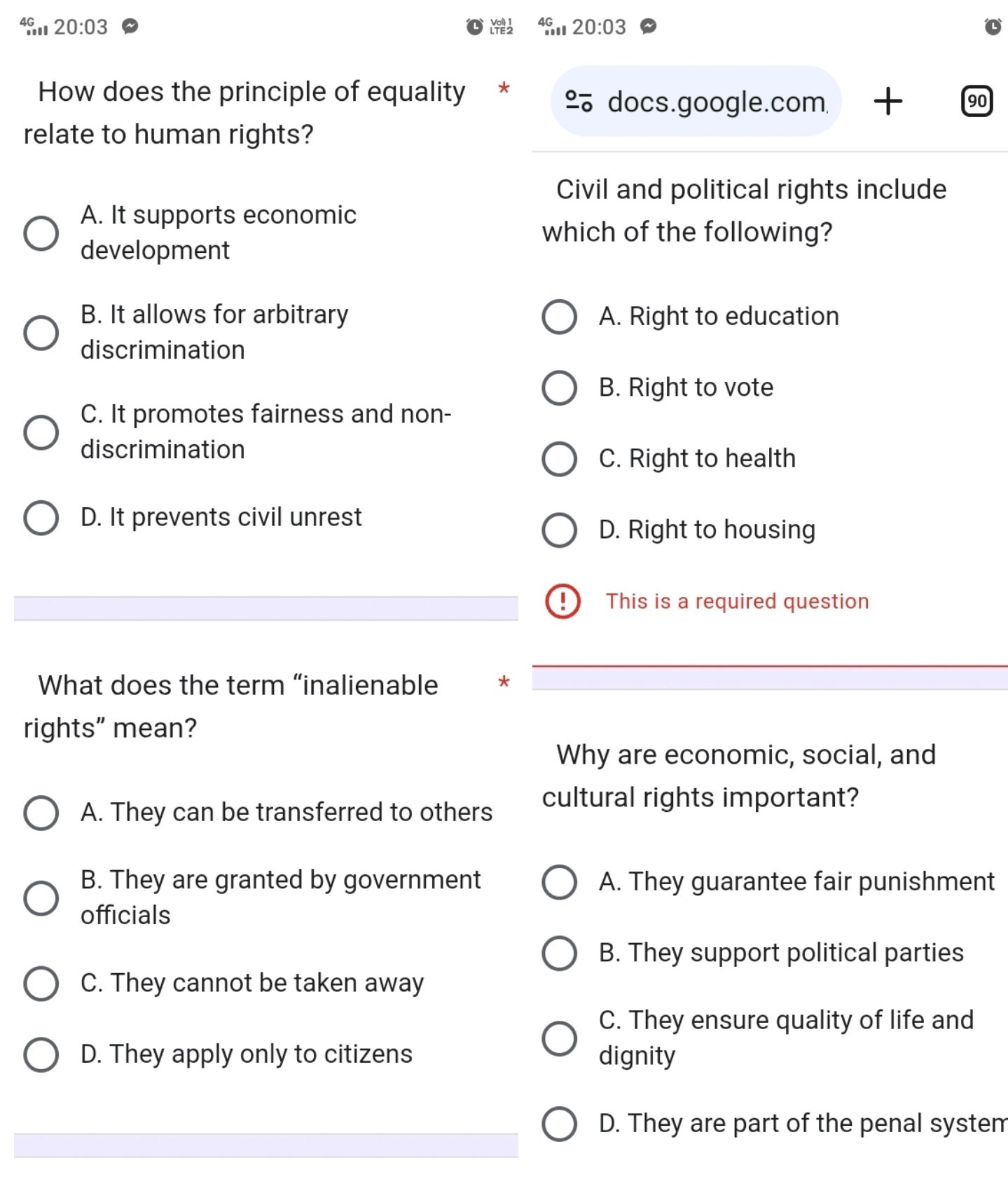The image size is (1008, 1191).
Task: Select C They cannot be taken away
Action: click(41, 984)
